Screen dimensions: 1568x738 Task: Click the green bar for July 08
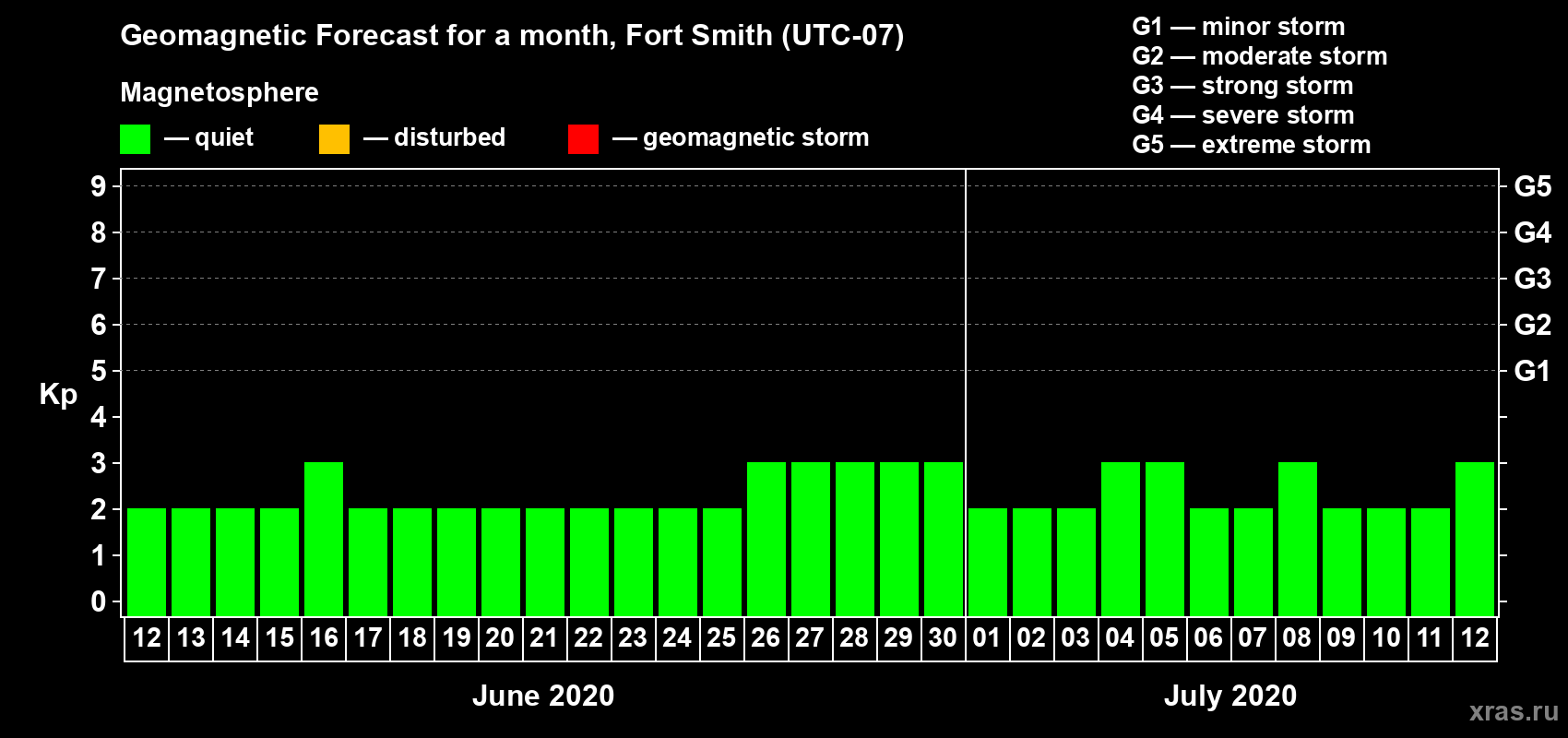(1298, 539)
